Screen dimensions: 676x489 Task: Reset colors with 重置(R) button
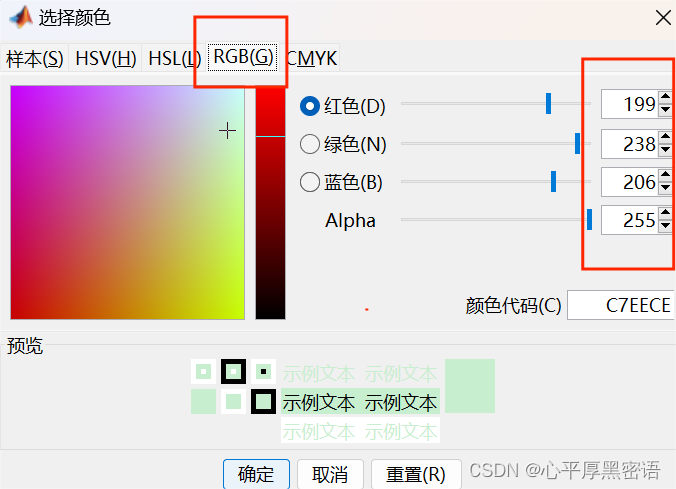416,474
